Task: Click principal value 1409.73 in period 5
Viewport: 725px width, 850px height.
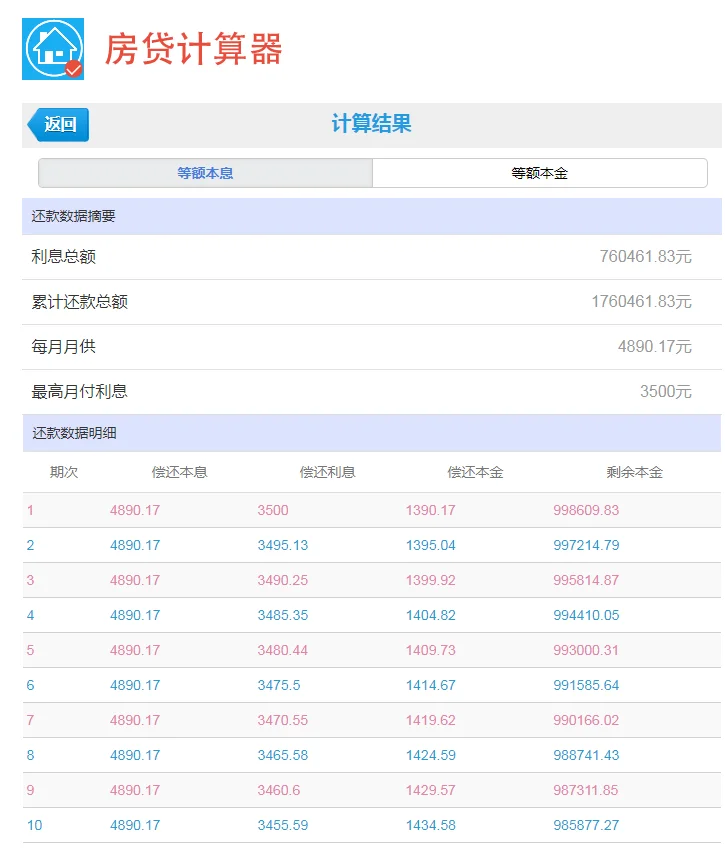Action: click(430, 650)
